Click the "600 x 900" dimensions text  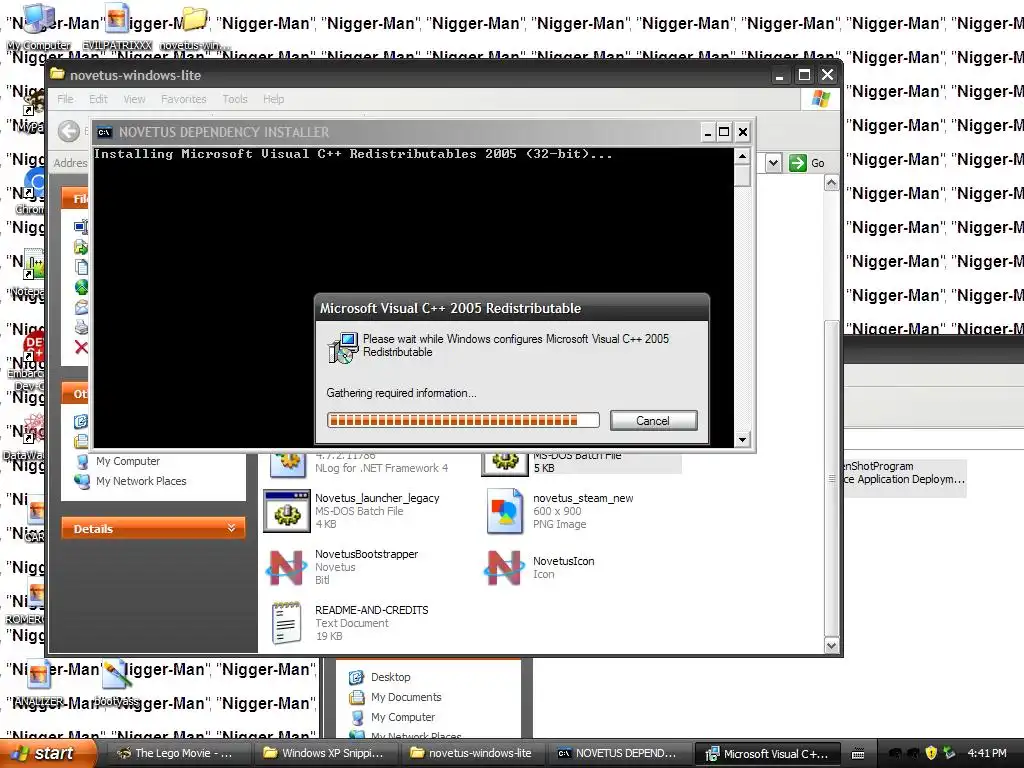coord(557,511)
